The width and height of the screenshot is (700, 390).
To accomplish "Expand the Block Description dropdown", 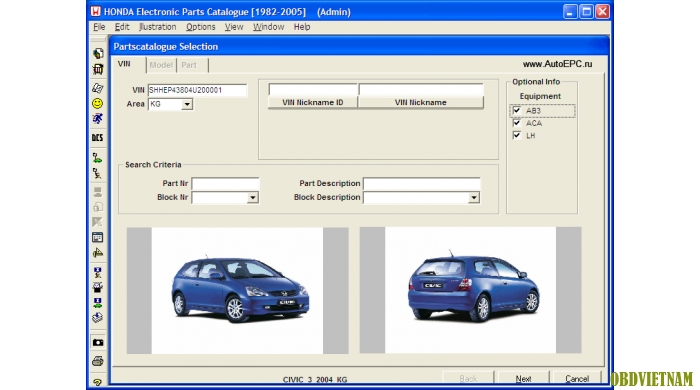I will tap(474, 198).
